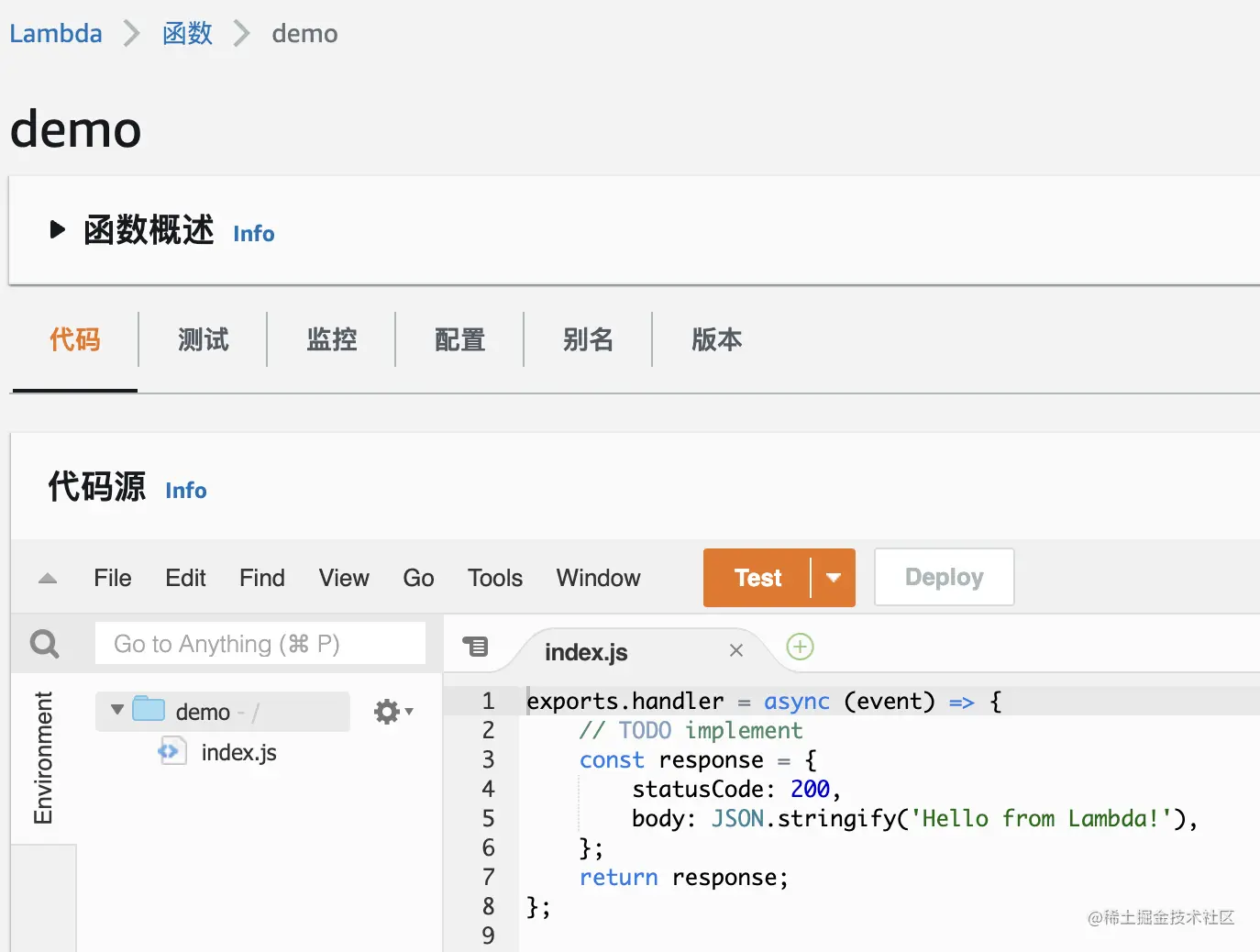Image resolution: width=1260 pixels, height=952 pixels.
Task: Open the Tools menu
Action: (x=494, y=578)
